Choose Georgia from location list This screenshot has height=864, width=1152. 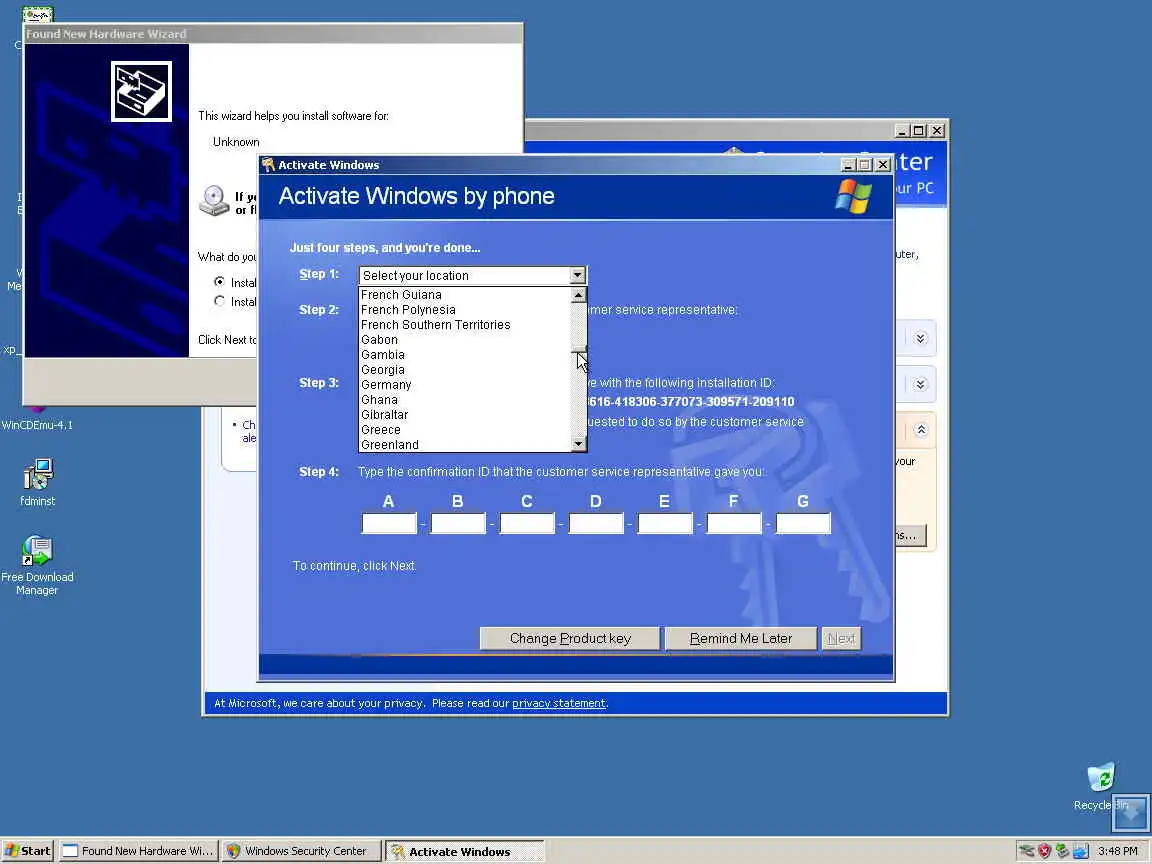pos(465,370)
